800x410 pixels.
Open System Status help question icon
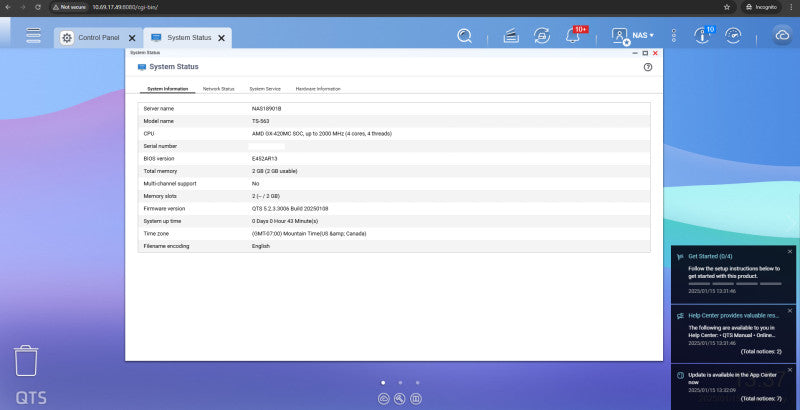coord(648,67)
